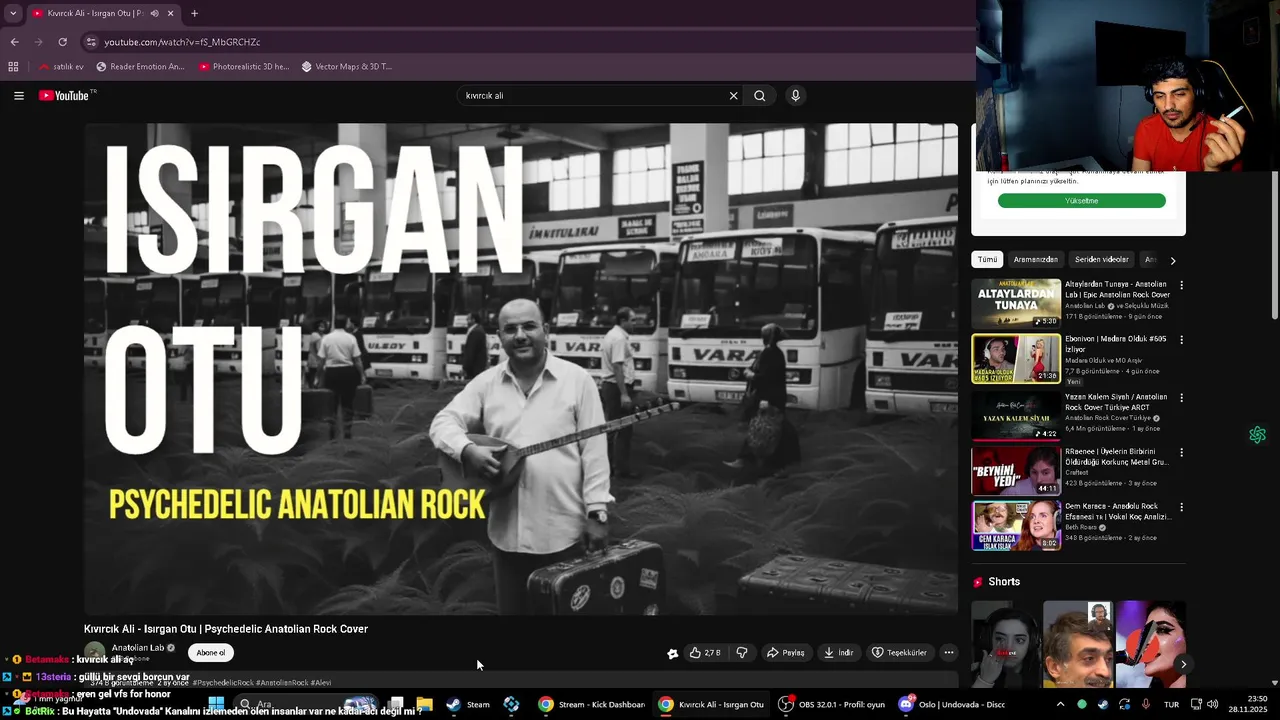Image resolution: width=1280 pixels, height=720 pixels.
Task: Open a new browser tab
Action: click(194, 13)
